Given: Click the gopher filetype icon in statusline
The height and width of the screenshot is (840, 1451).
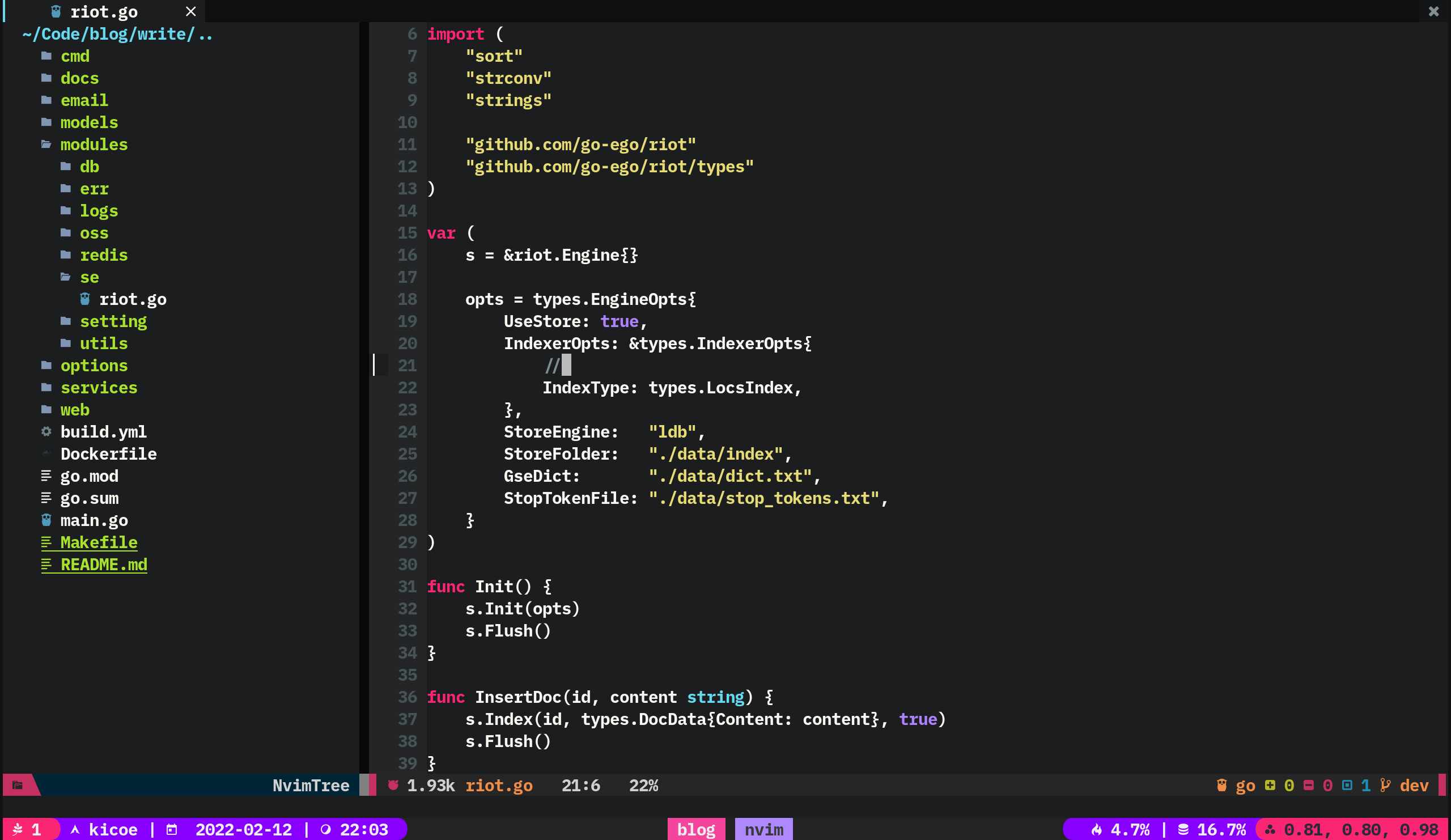Looking at the screenshot, I should [1221, 786].
